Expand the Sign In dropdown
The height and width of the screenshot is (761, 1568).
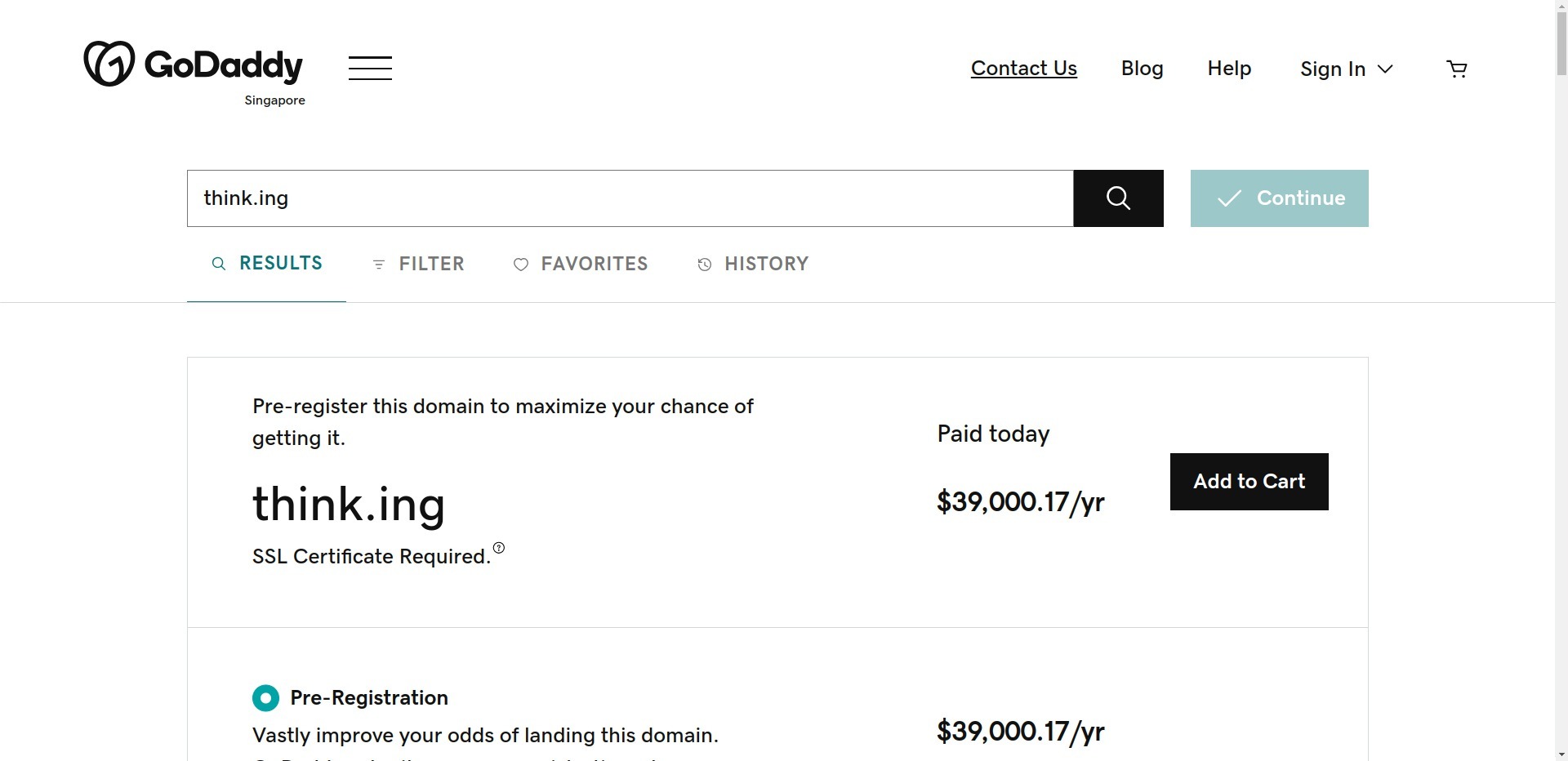point(1346,69)
